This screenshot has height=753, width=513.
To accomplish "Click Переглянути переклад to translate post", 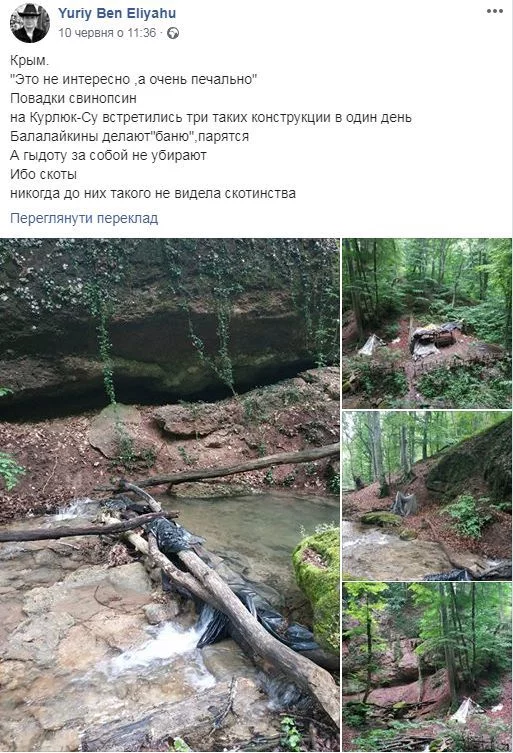I will pos(84,218).
